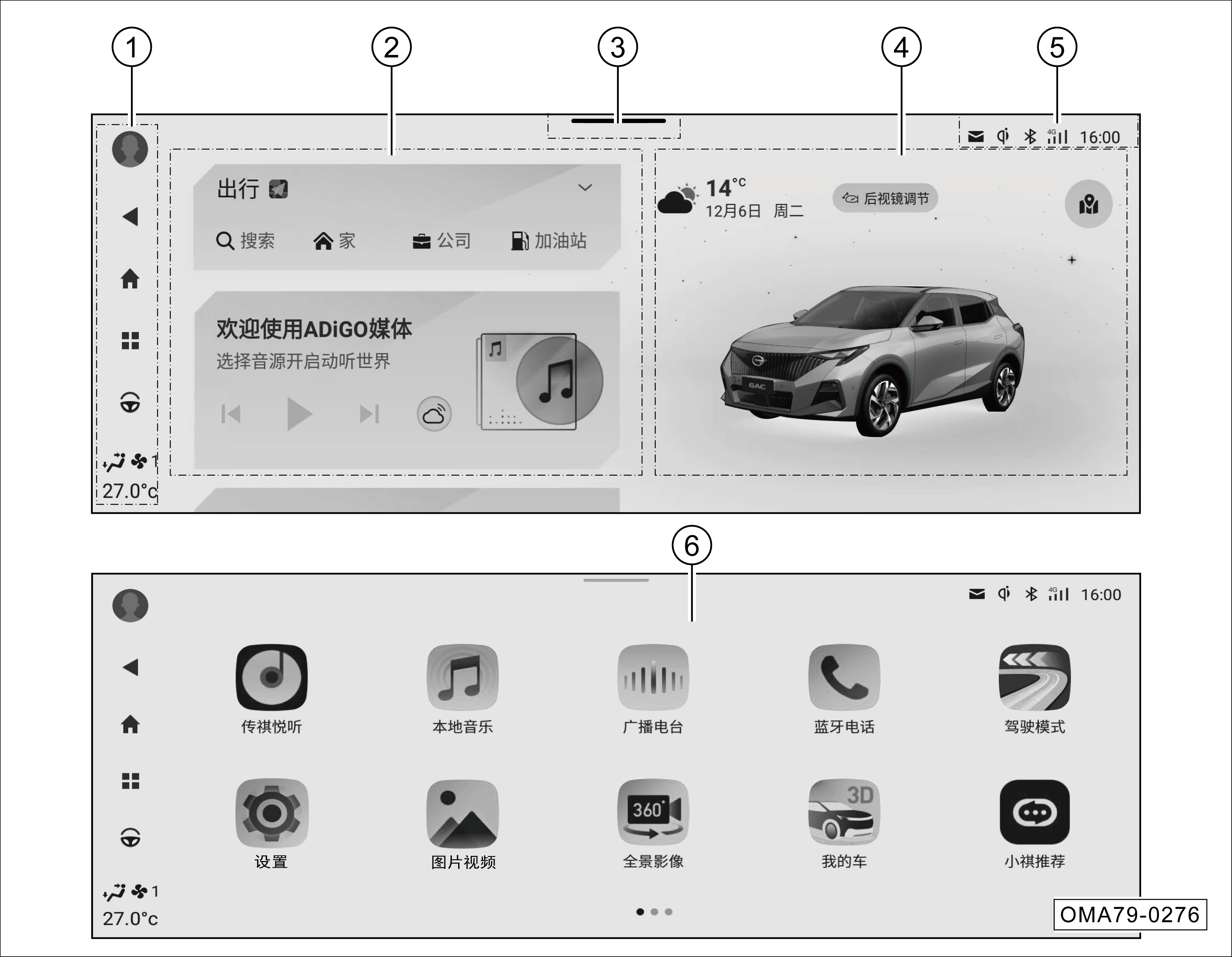Screen dimensions: 1232x957
Task: Tap 16:00 clock in upper status bar
Action: click(x=1099, y=137)
